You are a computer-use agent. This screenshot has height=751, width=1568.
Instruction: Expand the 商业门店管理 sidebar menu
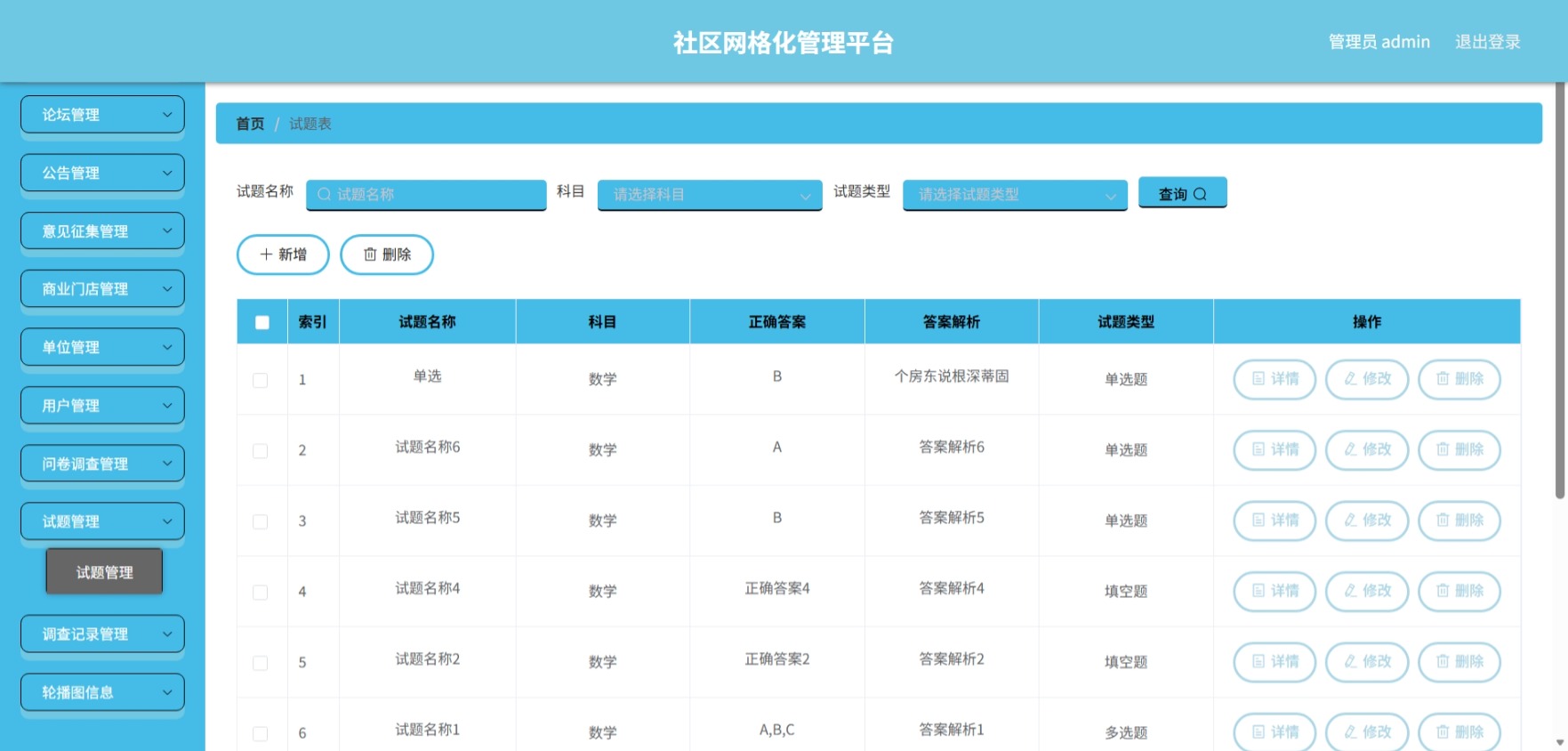[102, 289]
